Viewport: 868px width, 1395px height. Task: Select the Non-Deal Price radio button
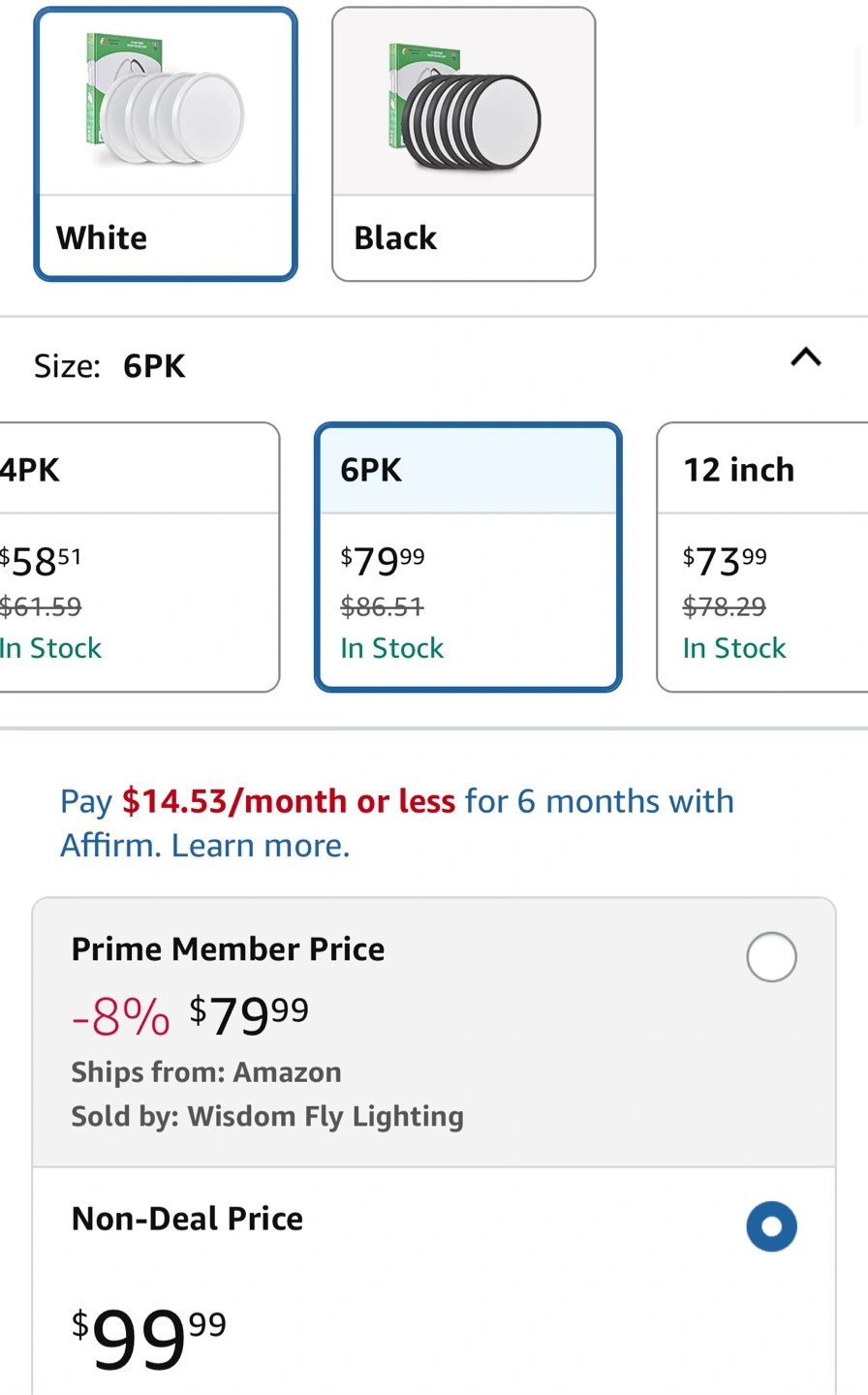click(x=771, y=1226)
